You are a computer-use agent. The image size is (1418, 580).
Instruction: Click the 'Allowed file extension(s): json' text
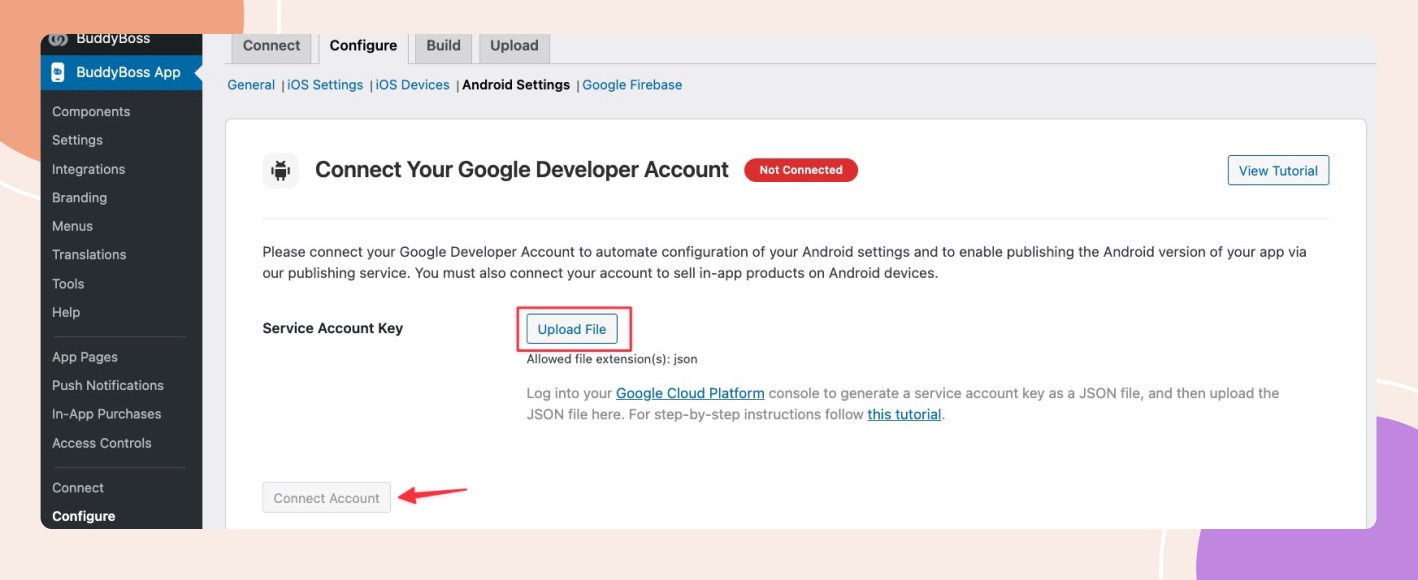[x=612, y=359]
